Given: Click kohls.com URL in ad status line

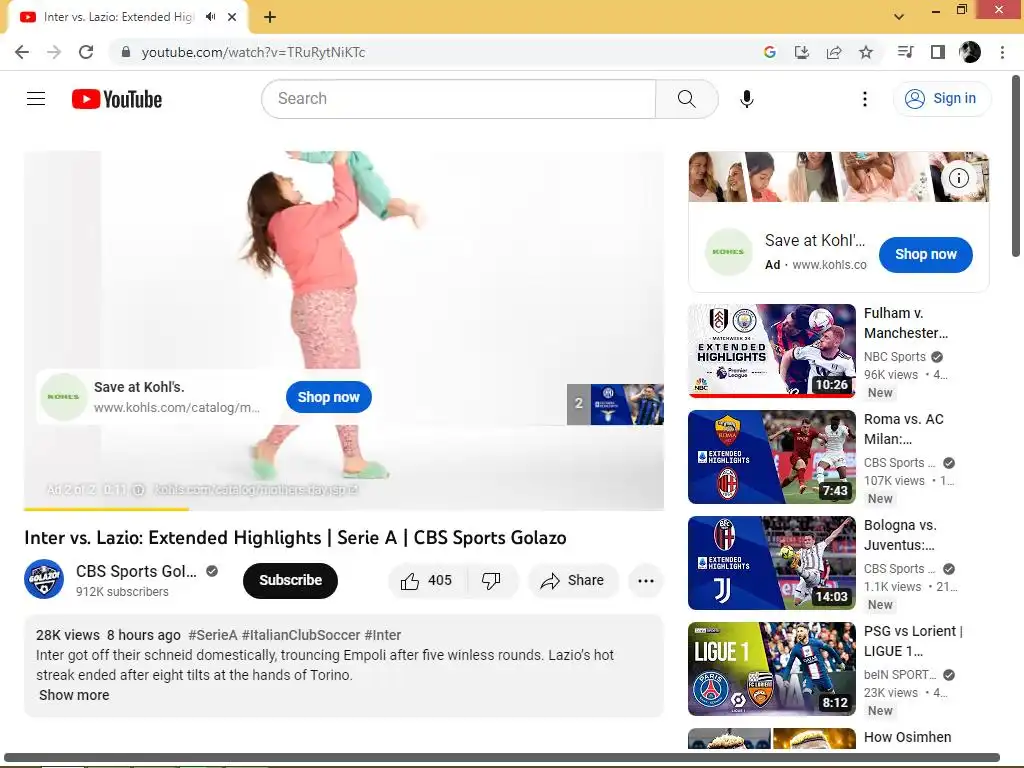Looking at the screenshot, I should pos(255,490).
